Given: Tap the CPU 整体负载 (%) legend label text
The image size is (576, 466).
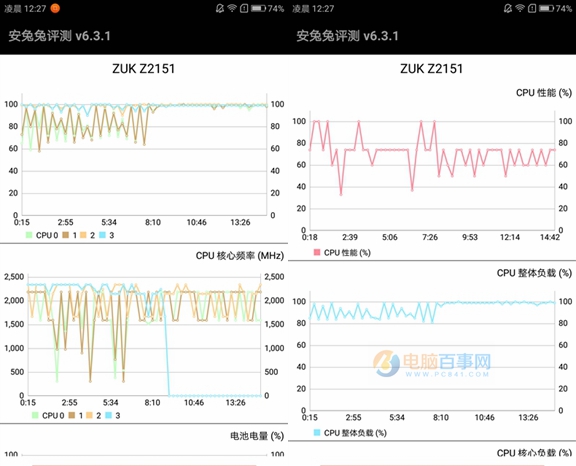Looking at the screenshot, I should point(355,433).
